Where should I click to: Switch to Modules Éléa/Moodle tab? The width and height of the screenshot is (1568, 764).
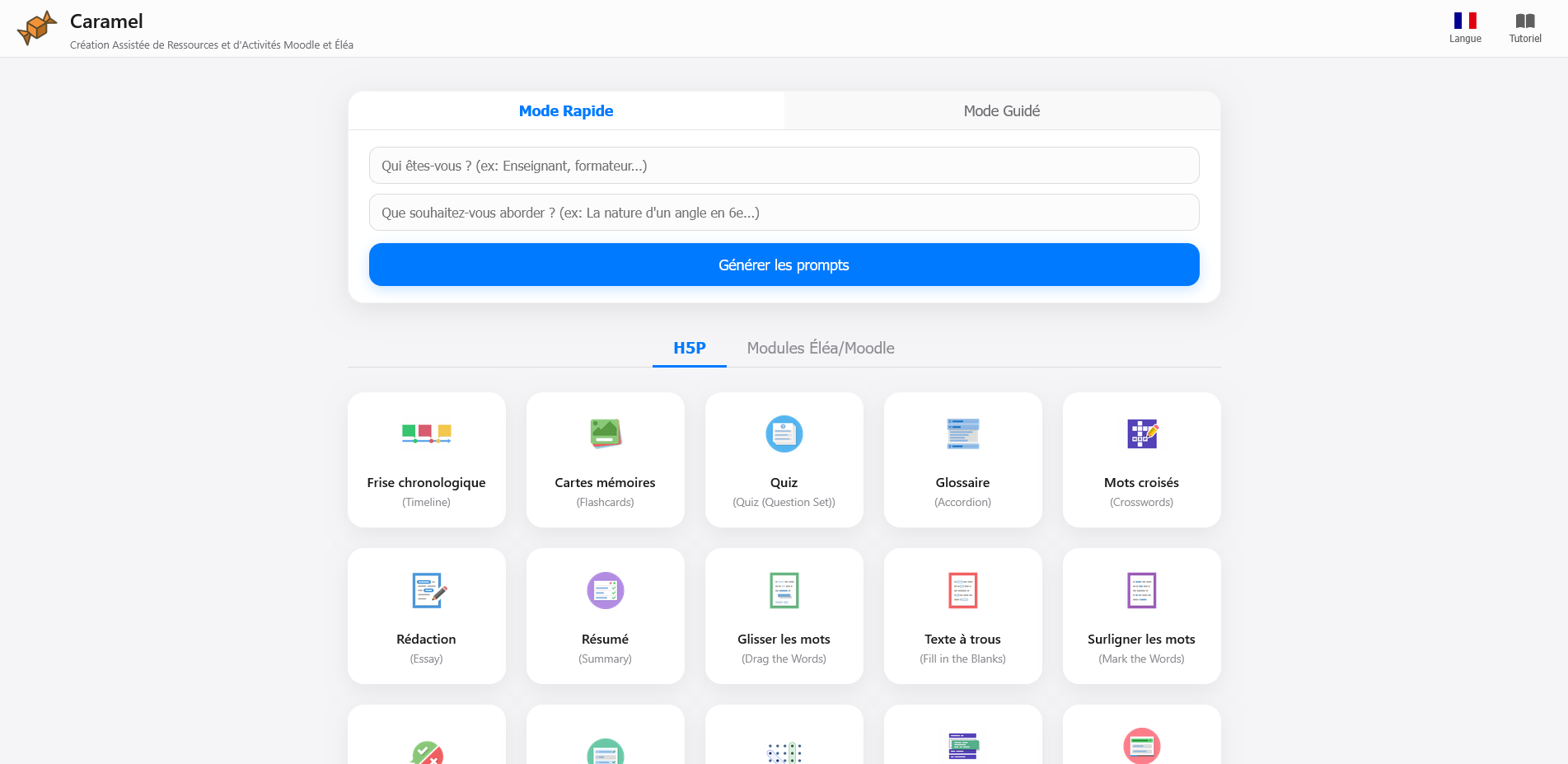point(820,349)
